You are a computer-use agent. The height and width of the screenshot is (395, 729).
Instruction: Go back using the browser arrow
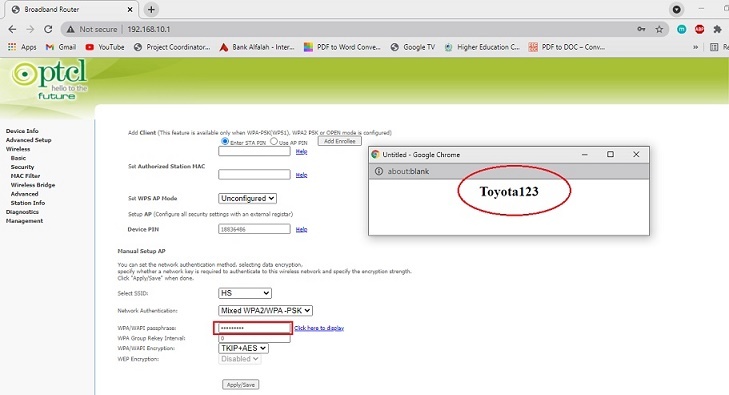pyautogui.click(x=12, y=29)
